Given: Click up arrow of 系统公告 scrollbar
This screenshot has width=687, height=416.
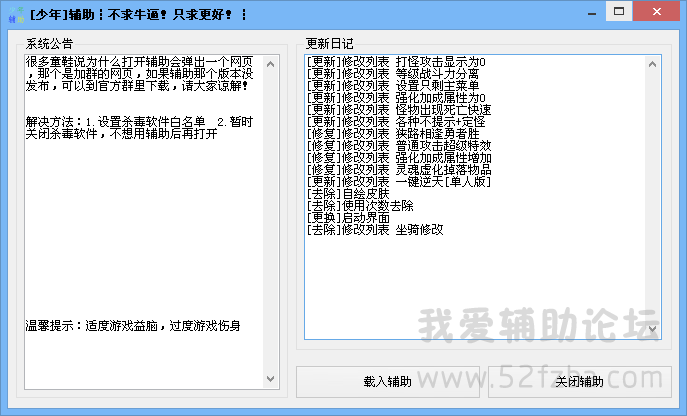Looking at the screenshot, I should [x=271, y=64].
